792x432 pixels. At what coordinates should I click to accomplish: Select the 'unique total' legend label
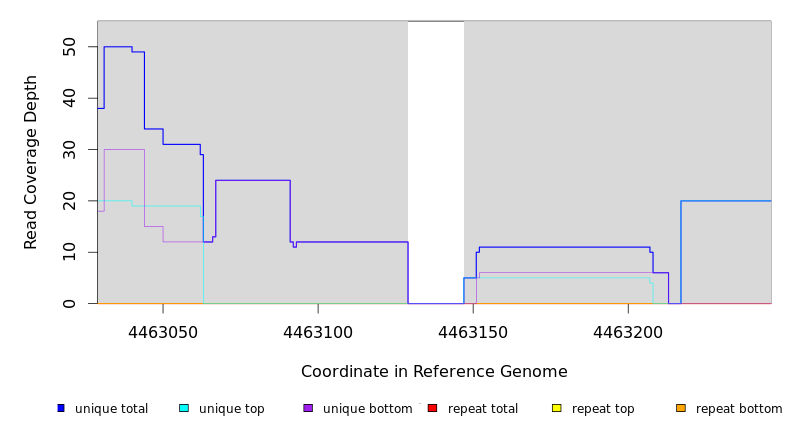click(111, 409)
